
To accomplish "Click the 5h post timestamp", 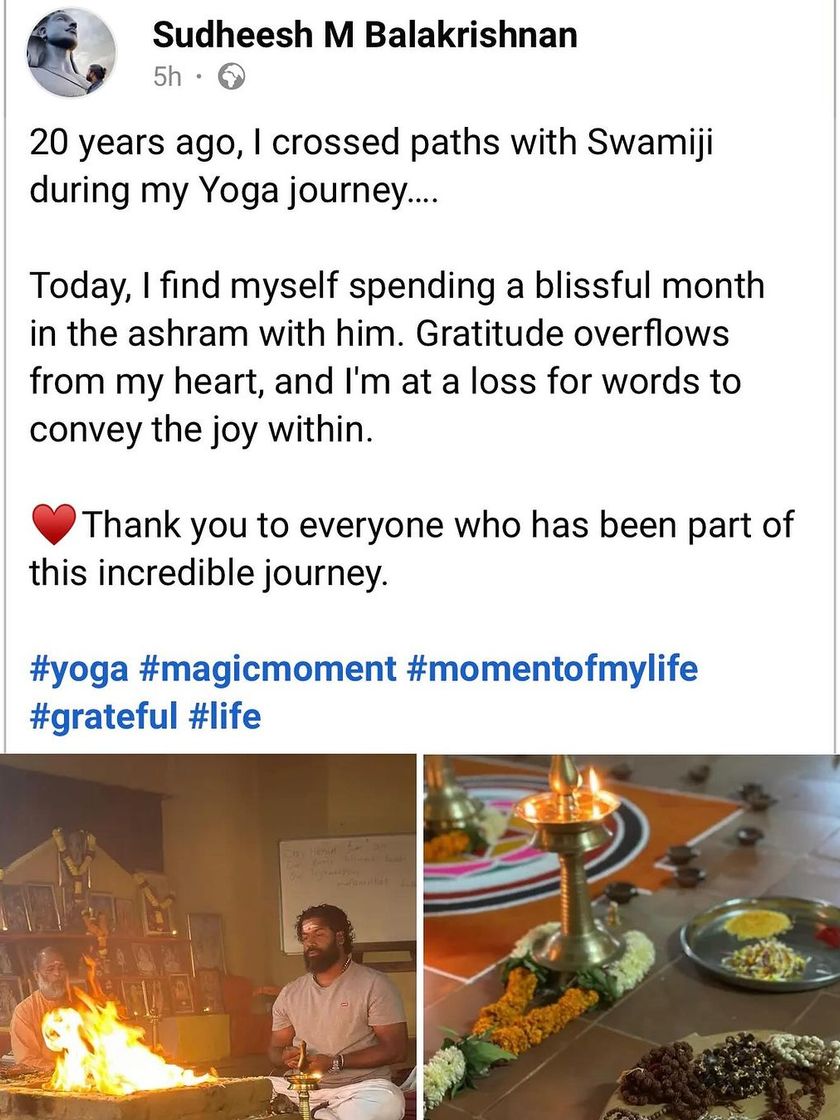I will [x=167, y=77].
